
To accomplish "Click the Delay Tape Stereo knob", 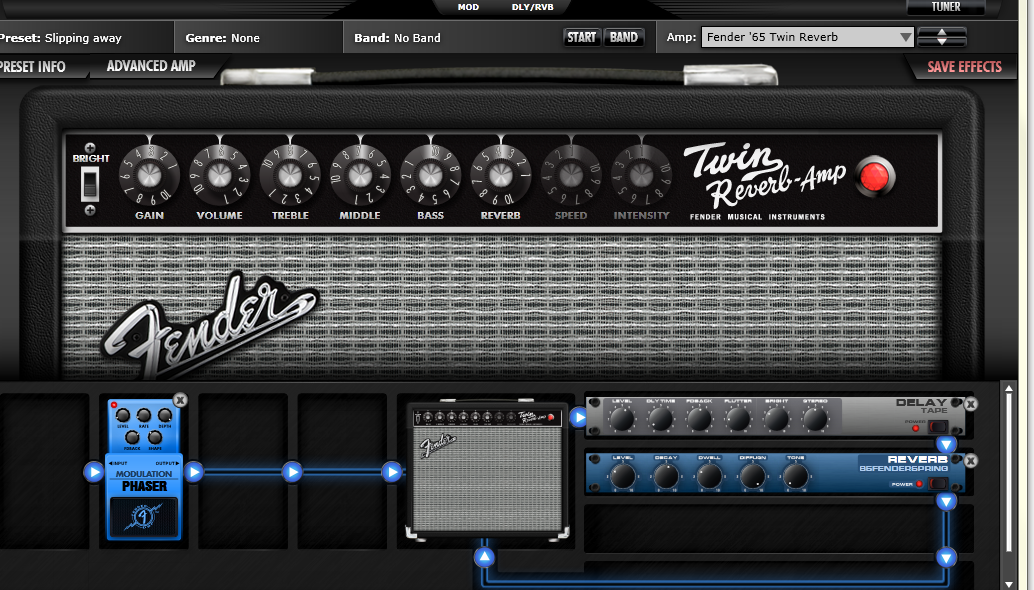I will click(816, 419).
